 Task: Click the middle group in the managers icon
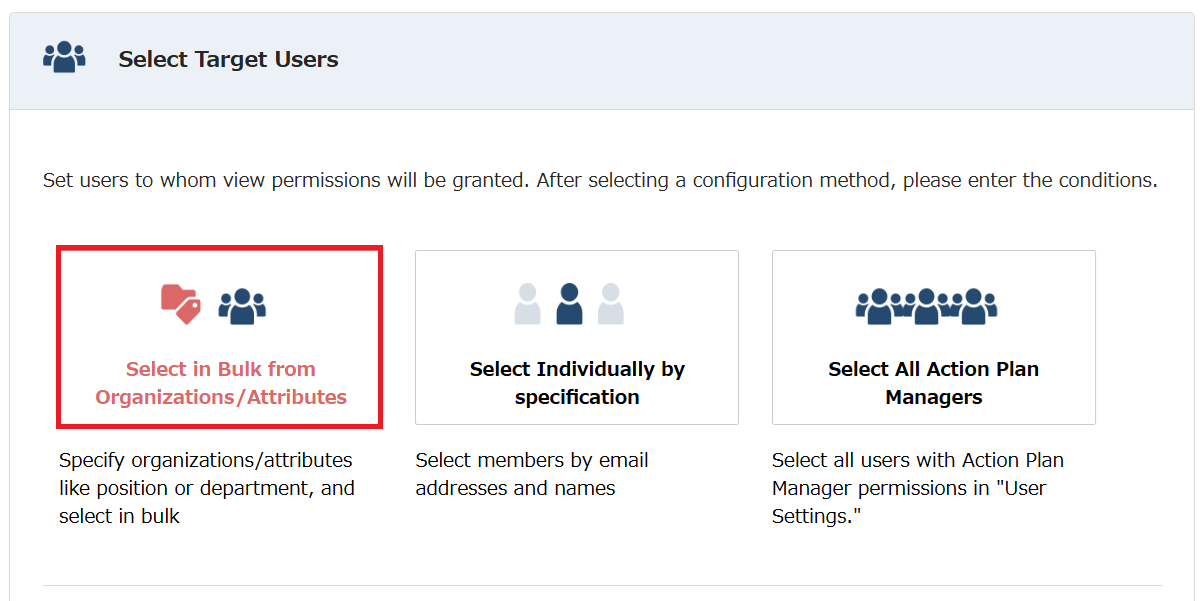927,306
